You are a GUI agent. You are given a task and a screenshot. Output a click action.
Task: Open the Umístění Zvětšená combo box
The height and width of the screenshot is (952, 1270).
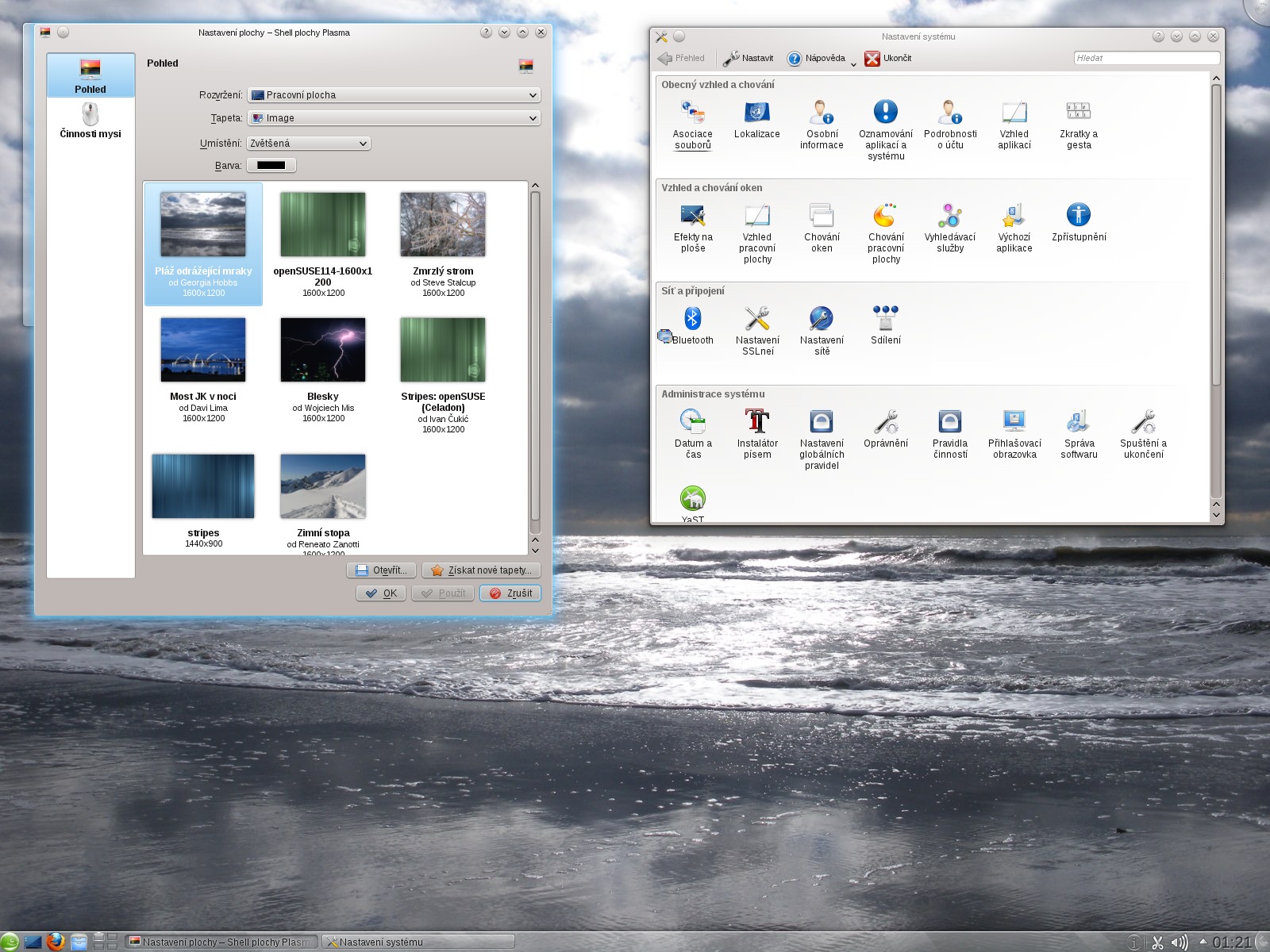click(309, 144)
